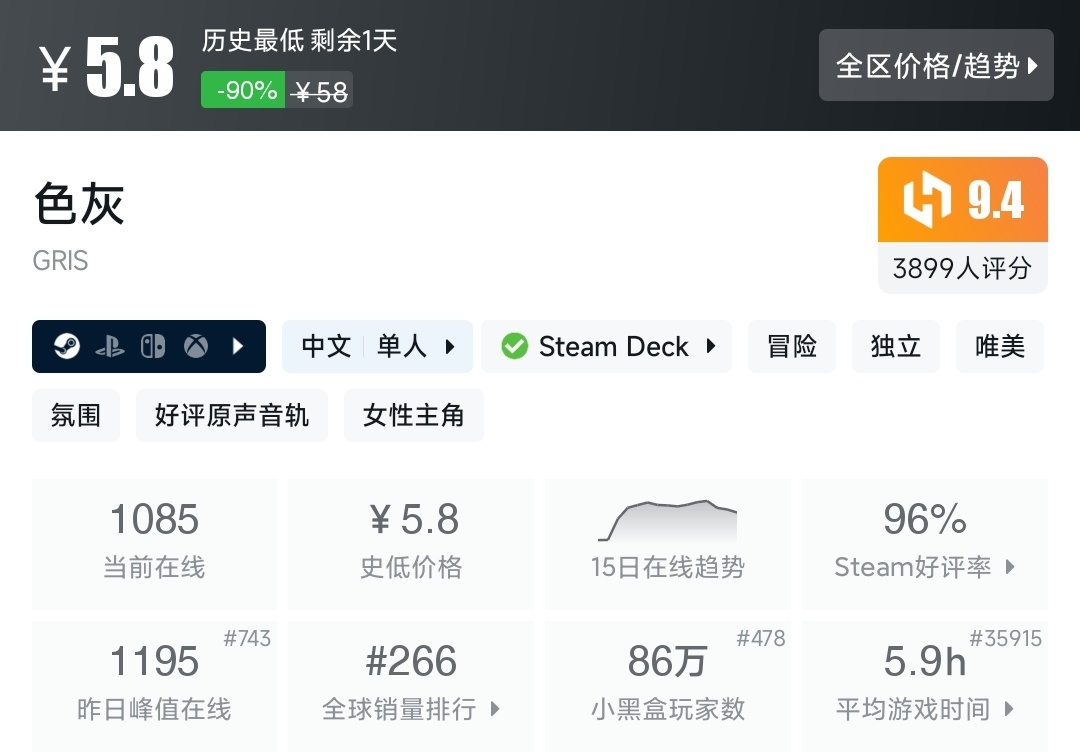Select the 独立 genre tag
The width and height of the screenshot is (1080, 753).
tap(896, 347)
